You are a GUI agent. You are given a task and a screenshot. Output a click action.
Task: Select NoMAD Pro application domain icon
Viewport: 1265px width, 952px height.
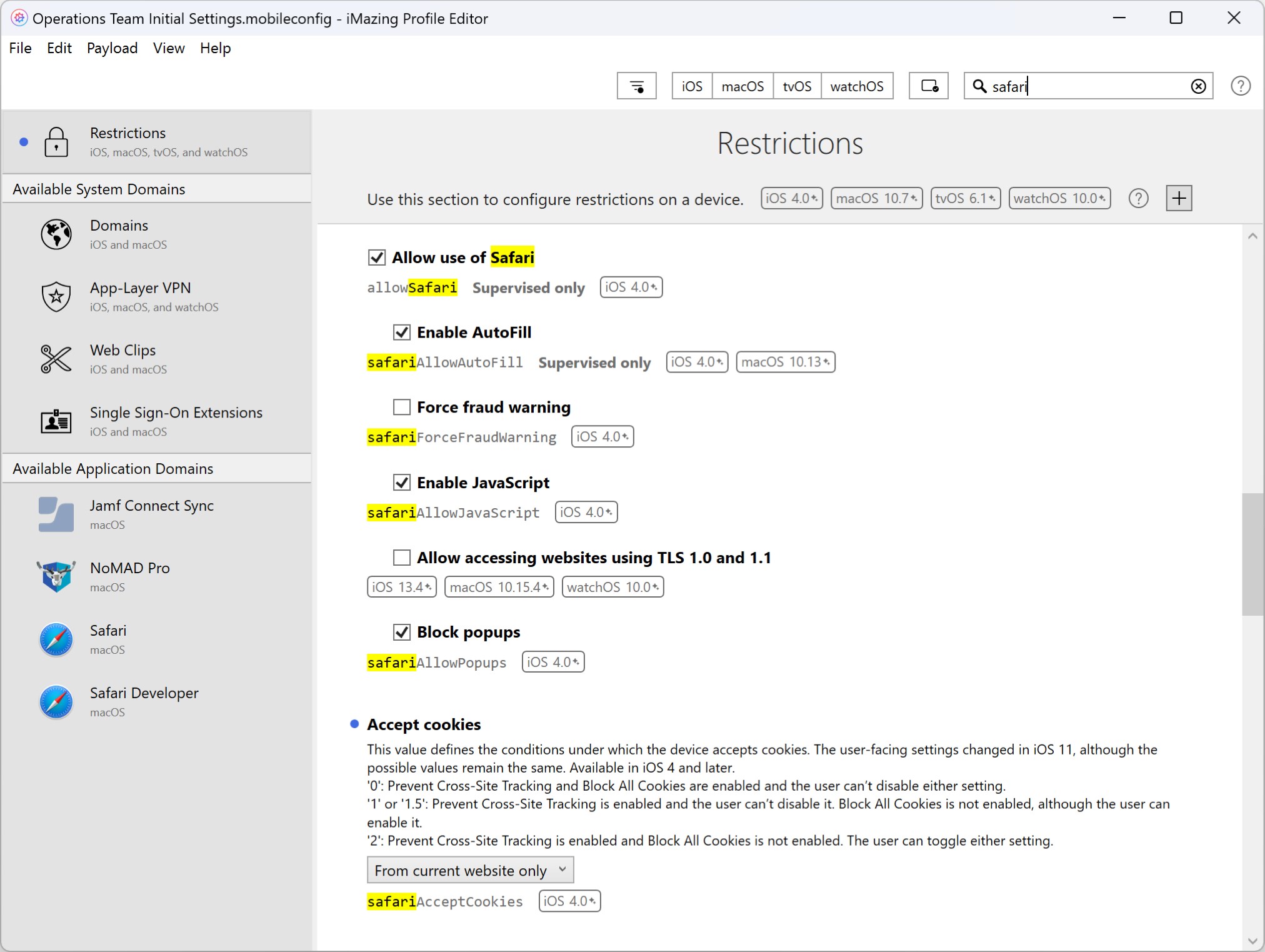[56, 576]
